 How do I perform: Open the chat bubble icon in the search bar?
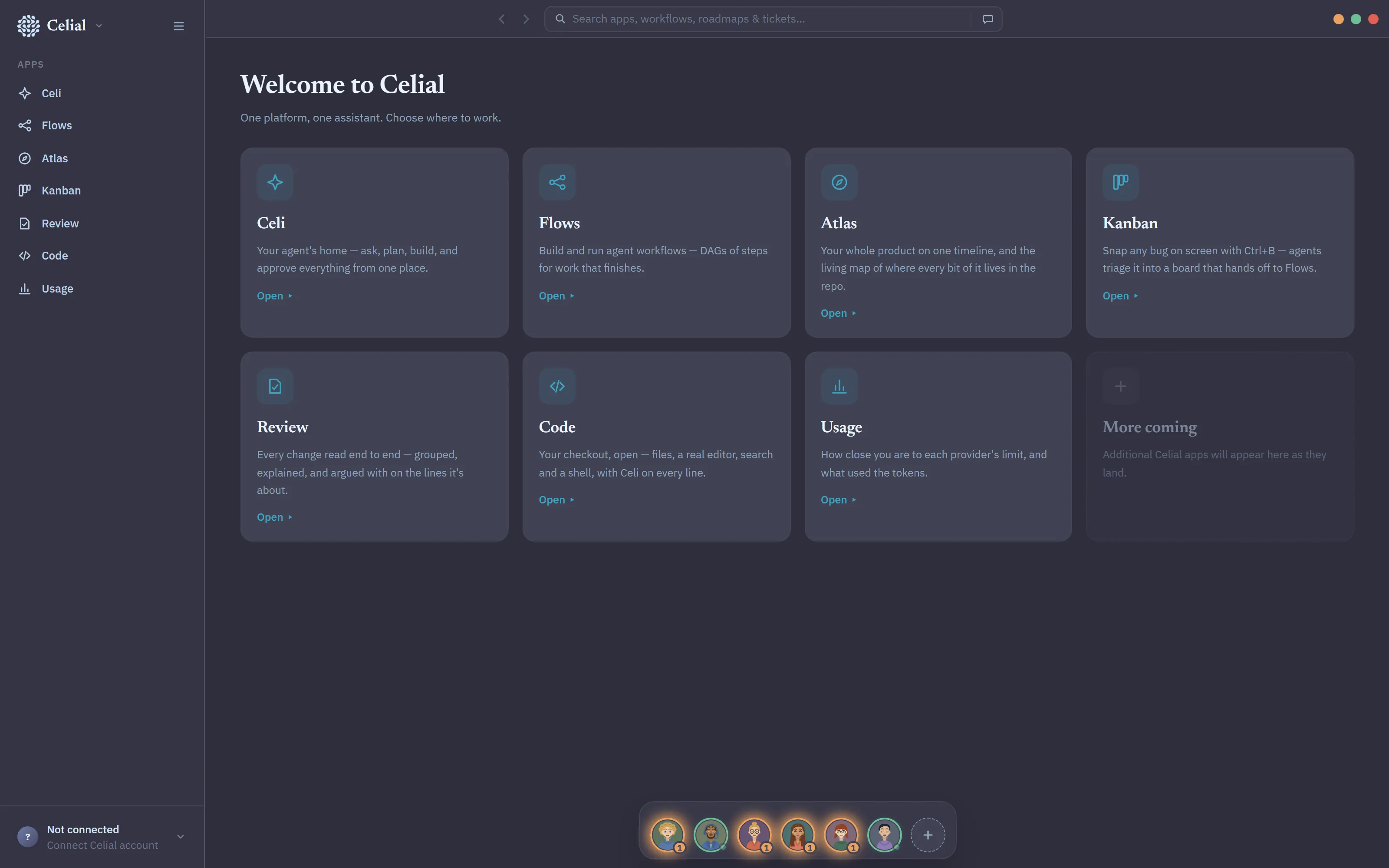[987, 19]
